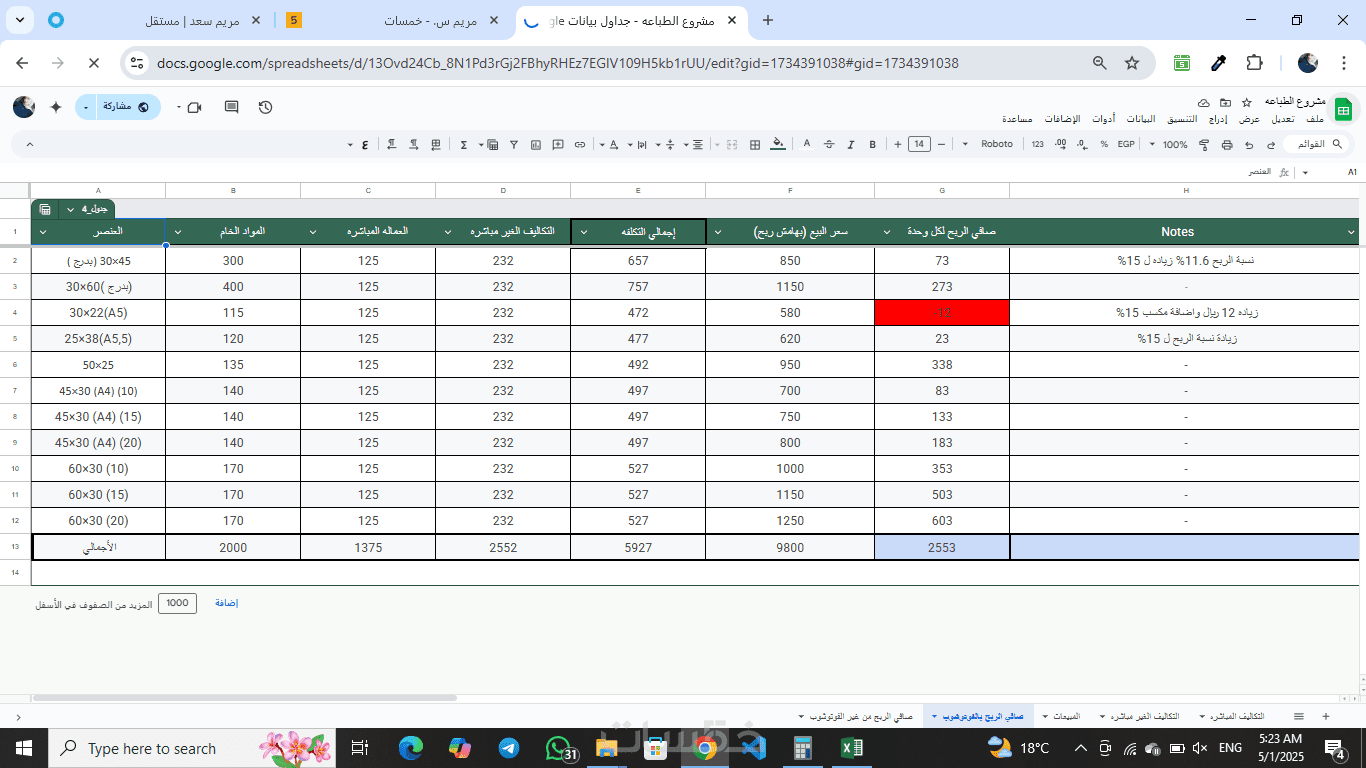Open the جدول_4 table options dropdown

(x=70, y=209)
